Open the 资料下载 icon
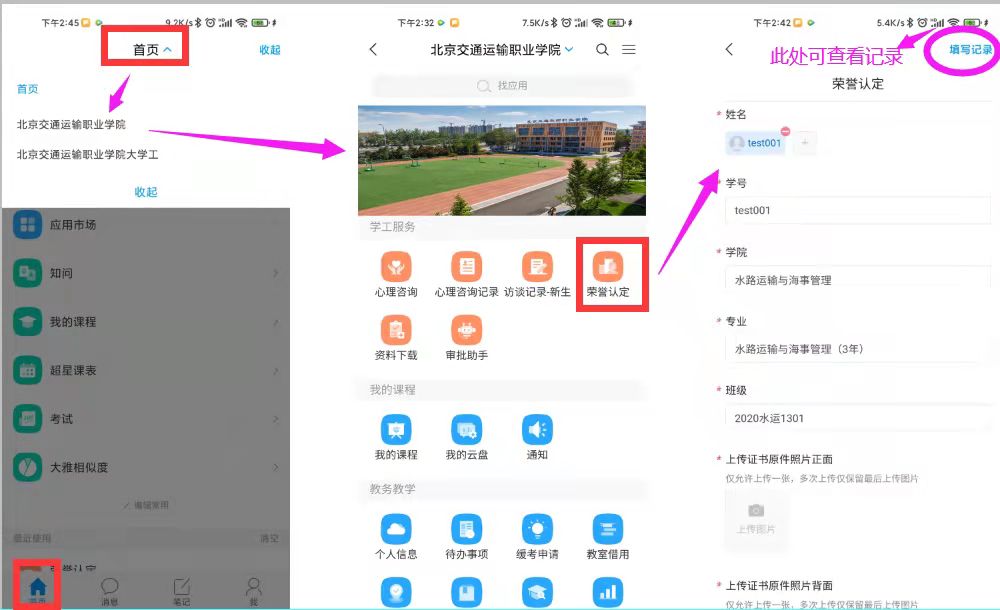This screenshot has width=1000, height=610. pyautogui.click(x=396, y=330)
